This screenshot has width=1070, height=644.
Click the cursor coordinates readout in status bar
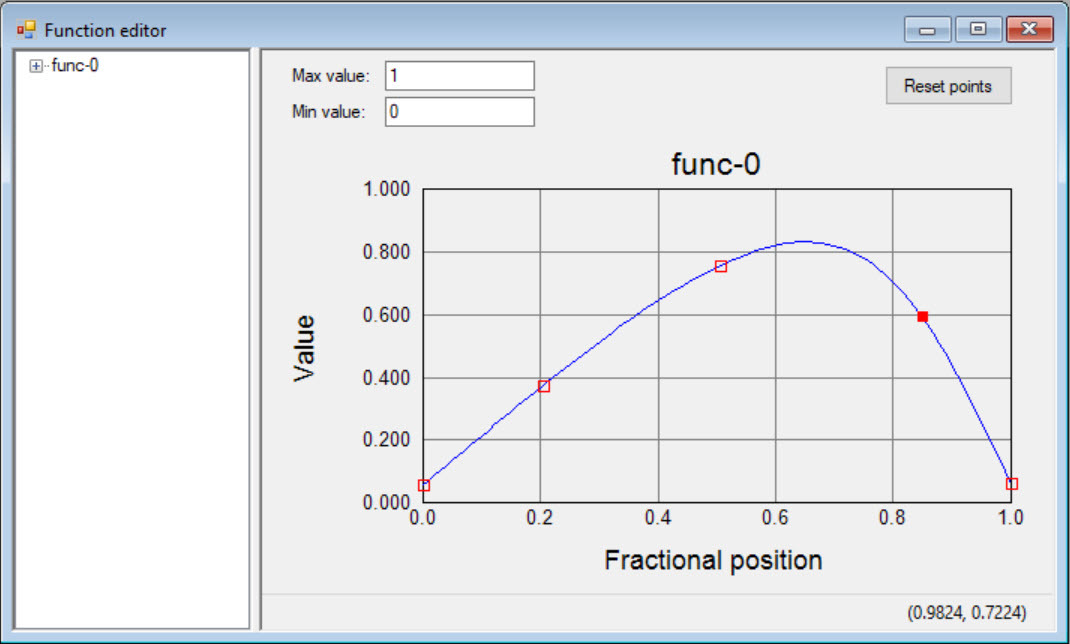pos(966,611)
